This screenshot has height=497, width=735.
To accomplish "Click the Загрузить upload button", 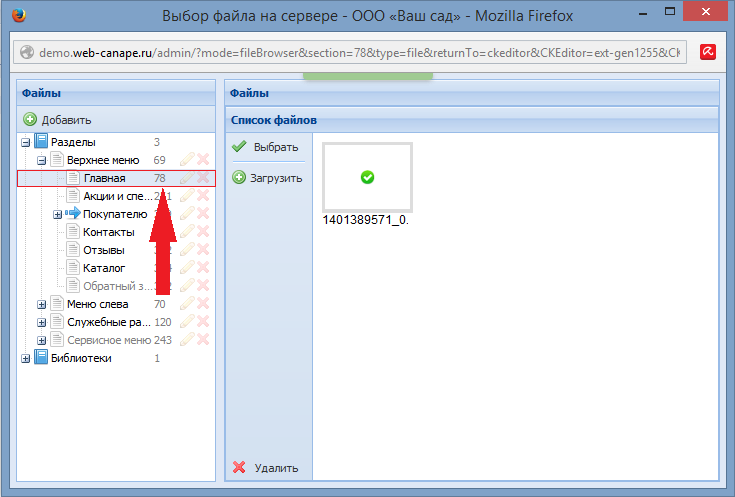I will tap(267, 178).
